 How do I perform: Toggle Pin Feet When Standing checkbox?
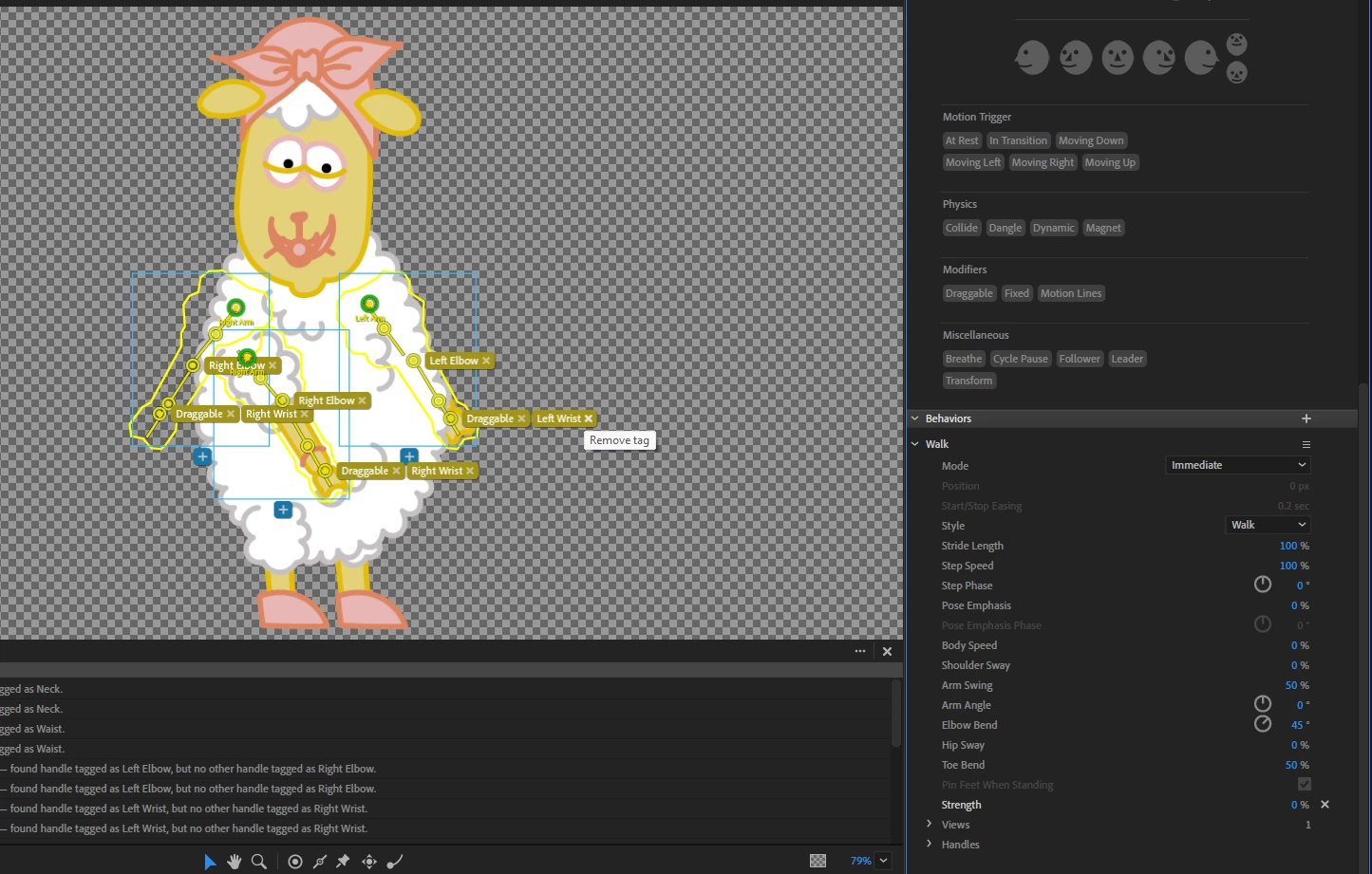coord(1305,785)
